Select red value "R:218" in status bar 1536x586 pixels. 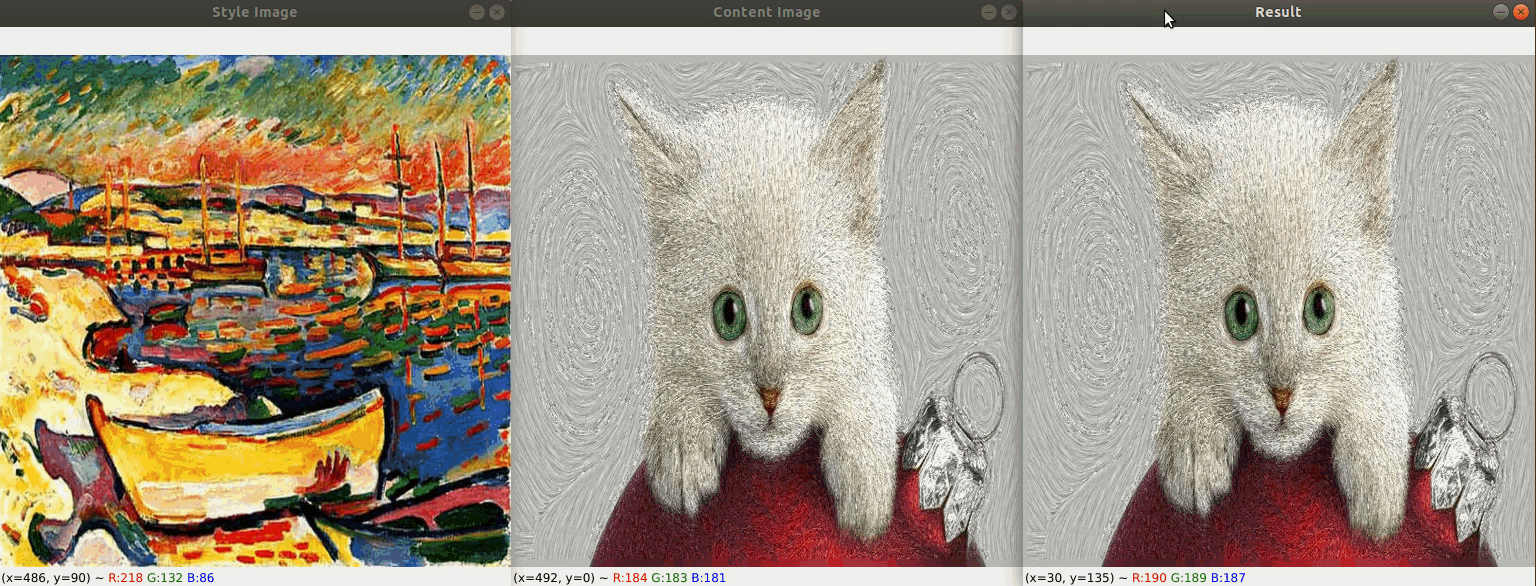click(x=127, y=578)
